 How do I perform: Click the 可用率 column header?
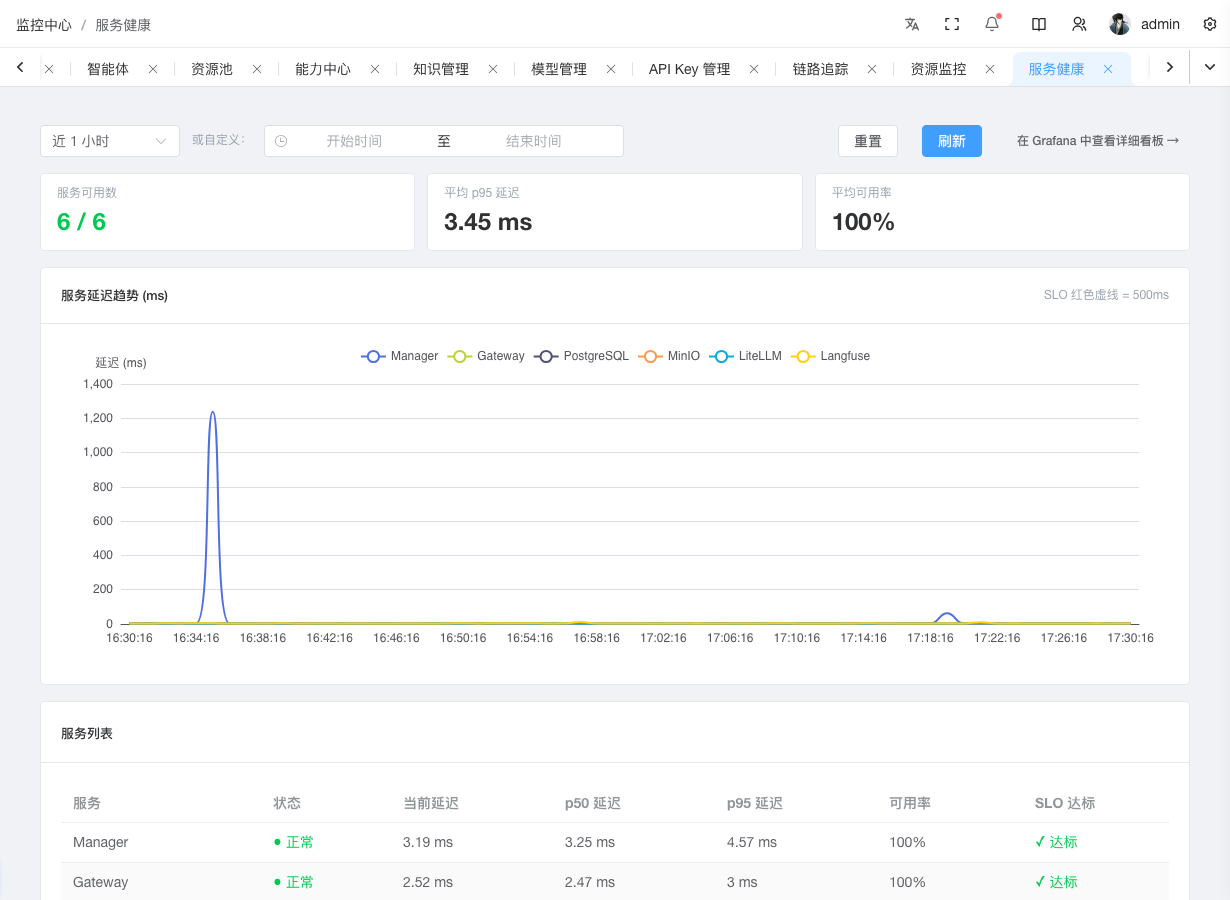[x=910, y=803]
